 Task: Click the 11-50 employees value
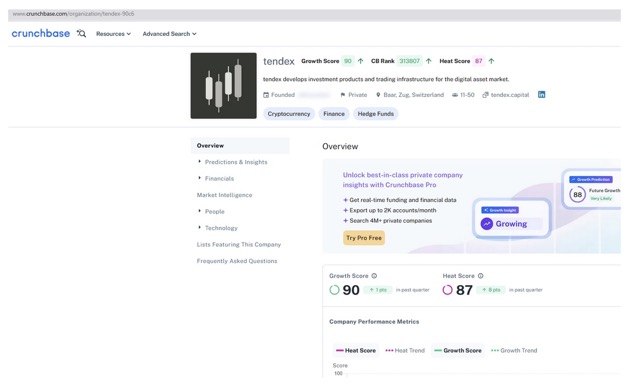pyautogui.click(x=467, y=95)
